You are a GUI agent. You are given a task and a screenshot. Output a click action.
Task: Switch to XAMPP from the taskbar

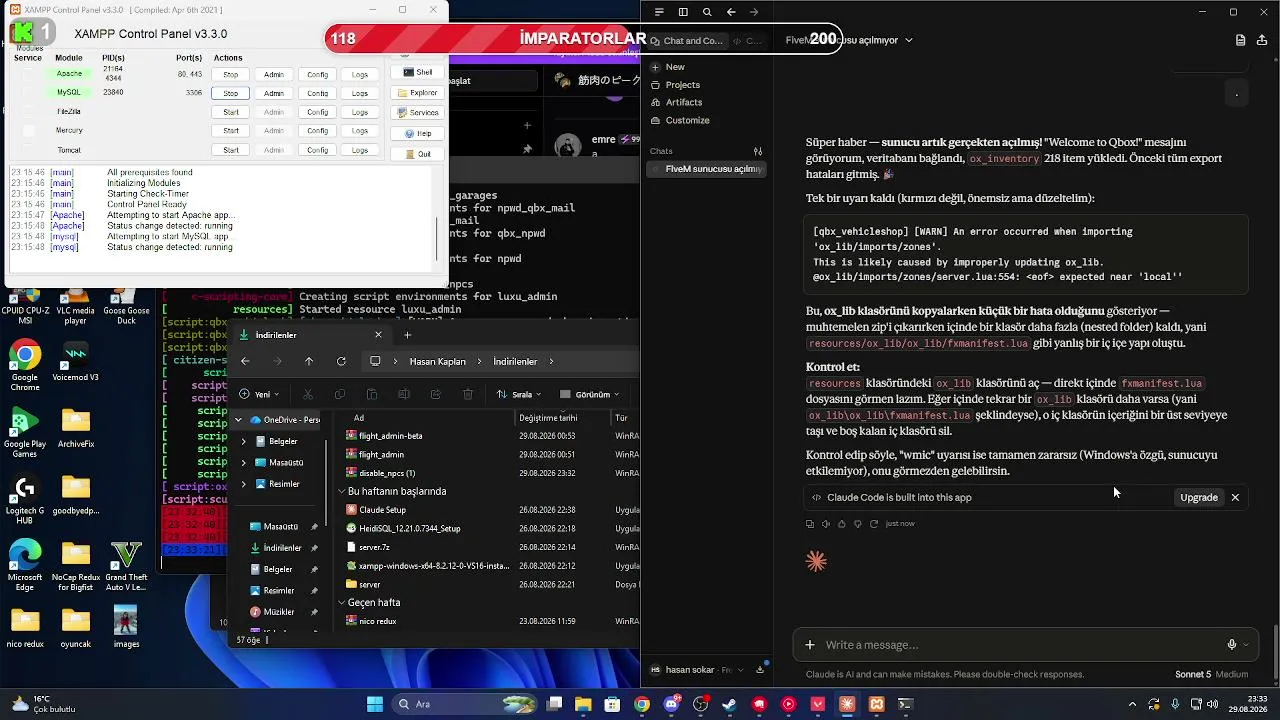[877, 704]
